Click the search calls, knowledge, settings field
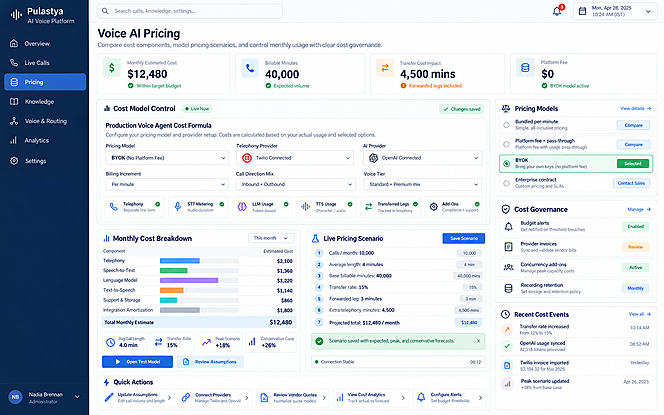Image resolution: width=664 pixels, height=415 pixels. (190, 11)
